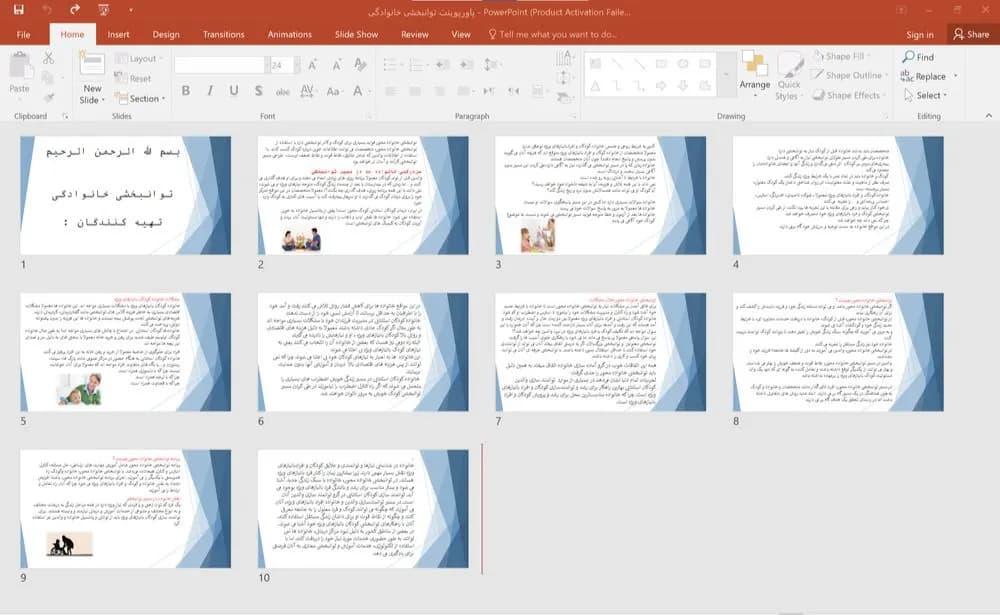1000x615 pixels.
Task: Switch to the Design tab
Action: [x=166, y=34]
